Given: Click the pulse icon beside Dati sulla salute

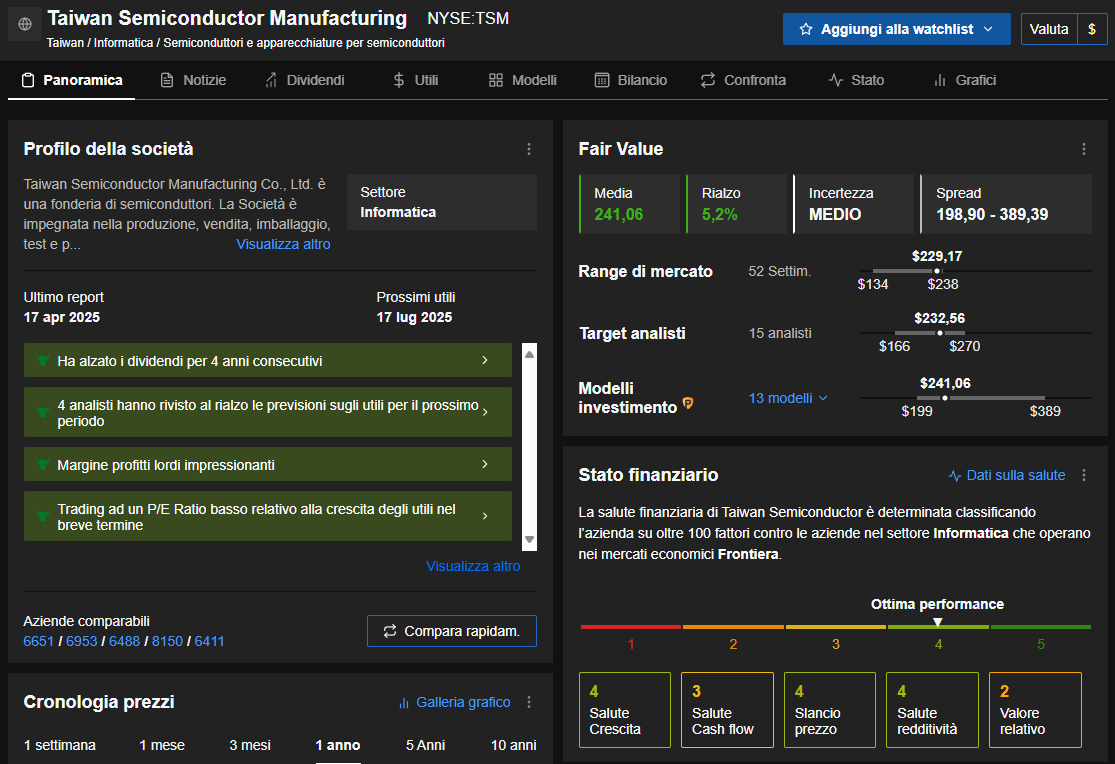Looking at the screenshot, I should coord(955,475).
